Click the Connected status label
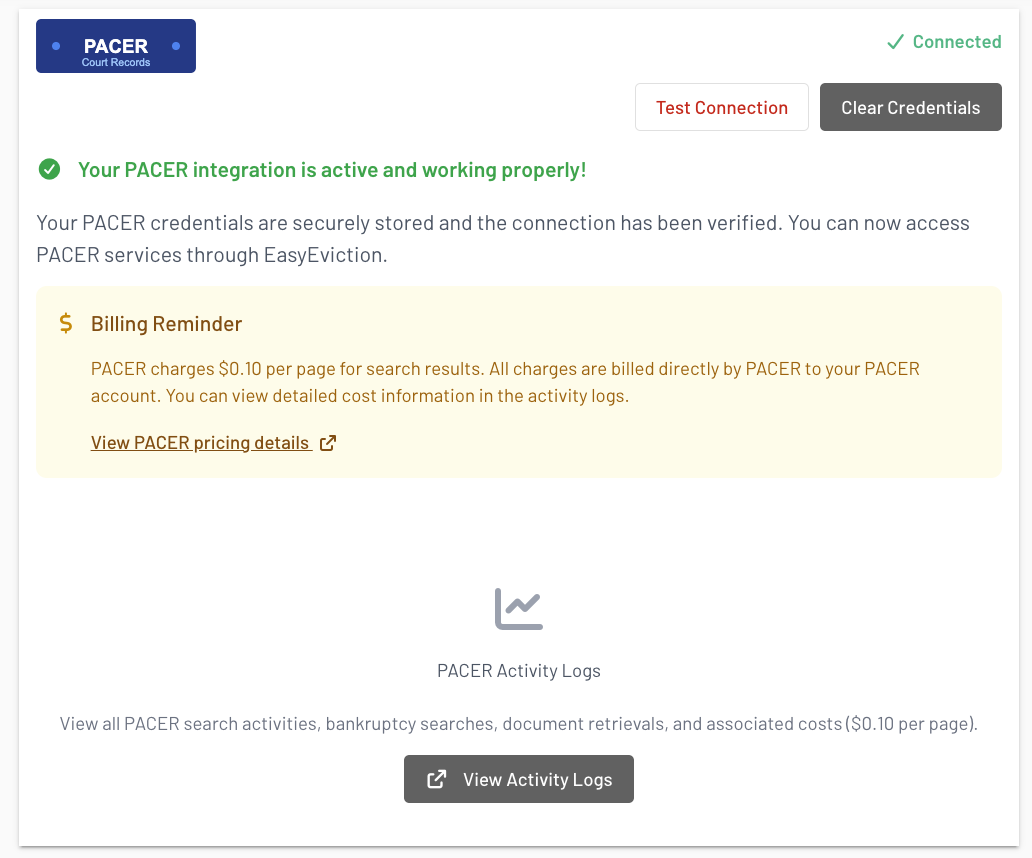 point(956,42)
